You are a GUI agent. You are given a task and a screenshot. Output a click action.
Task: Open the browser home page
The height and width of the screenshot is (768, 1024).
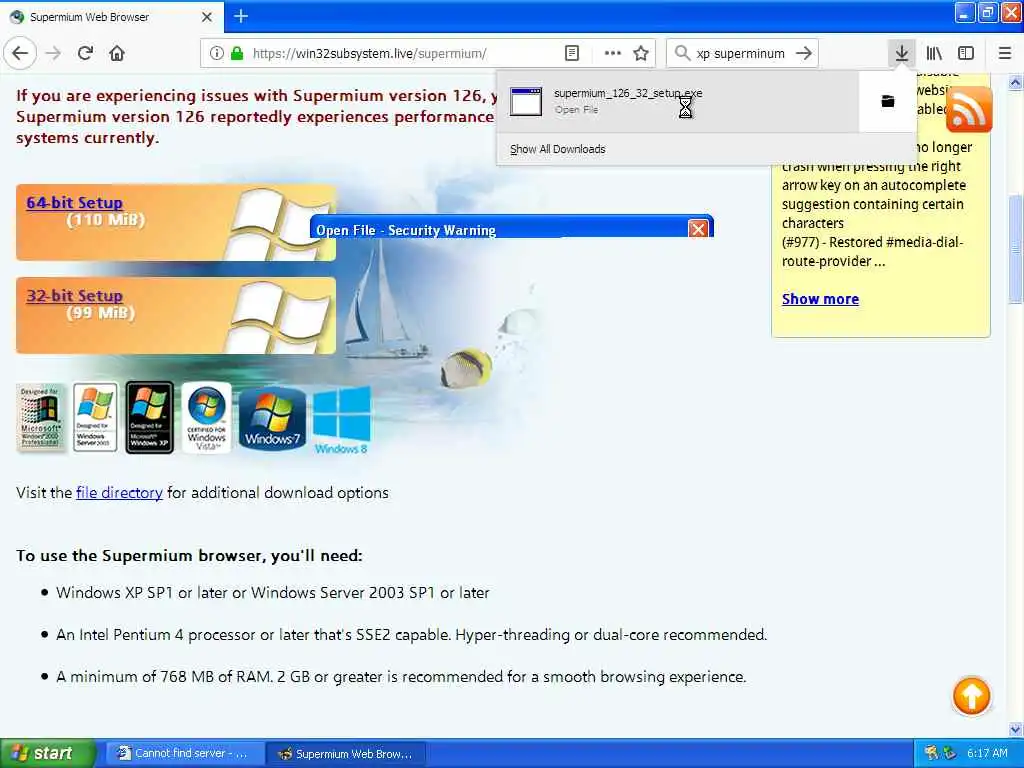(117, 53)
